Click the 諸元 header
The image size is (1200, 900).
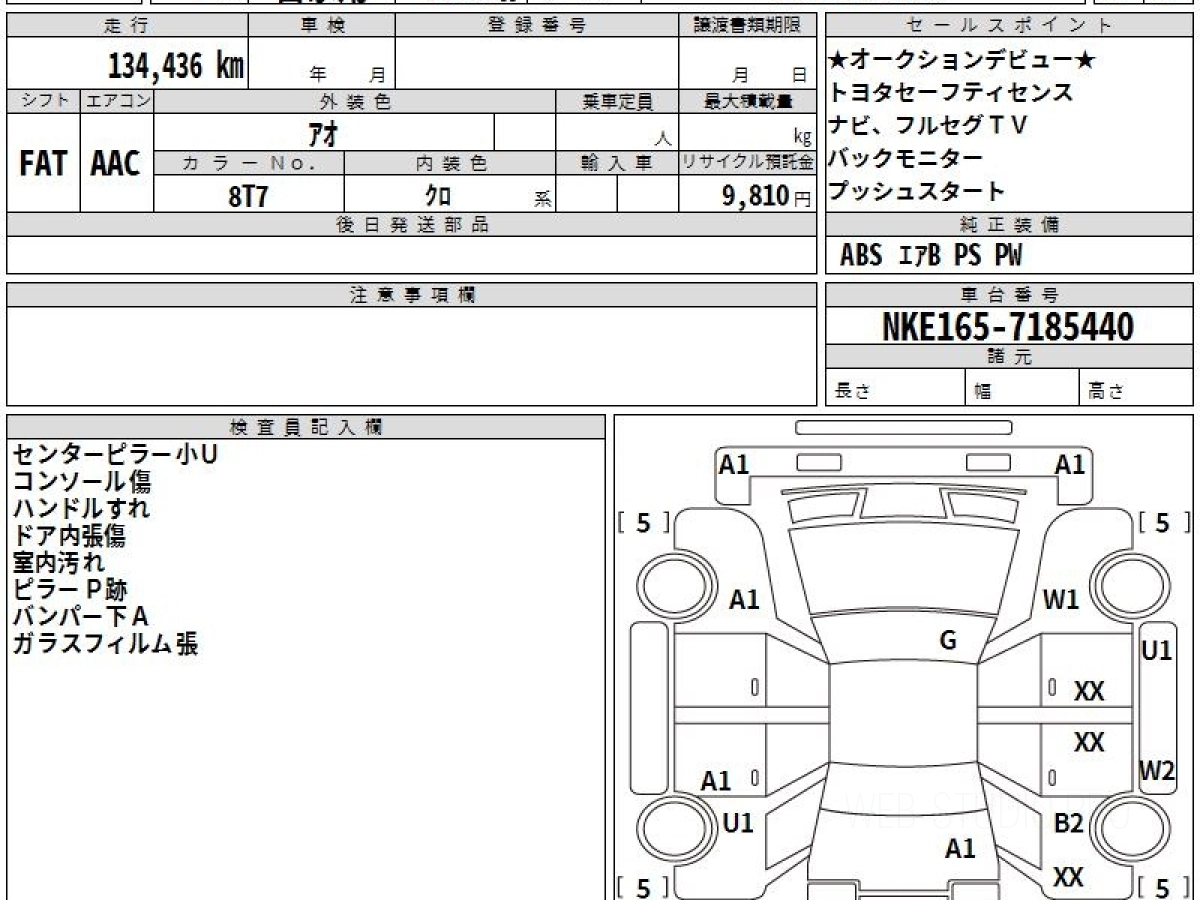coord(1010,357)
